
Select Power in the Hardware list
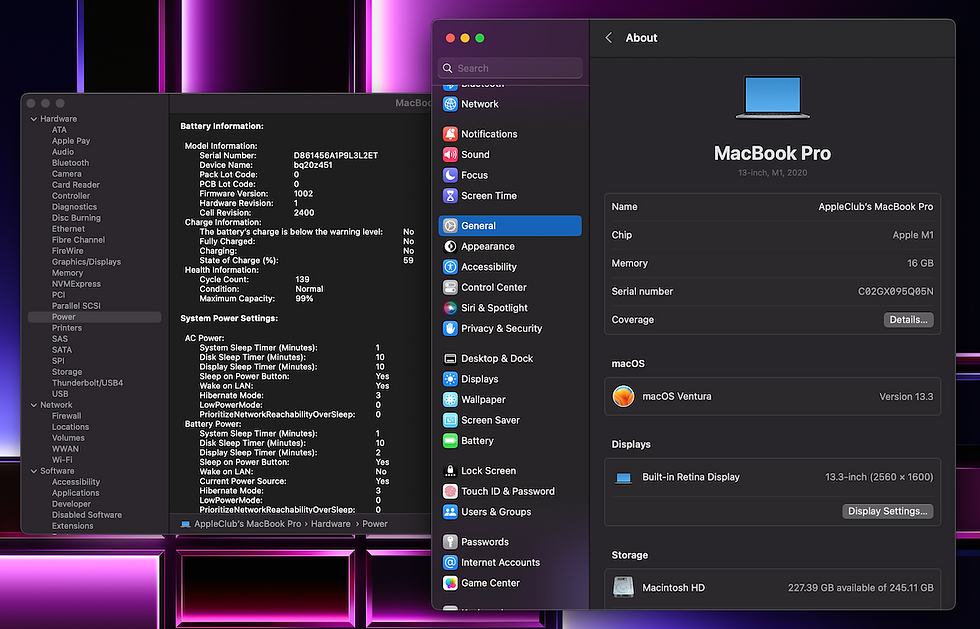point(94,317)
